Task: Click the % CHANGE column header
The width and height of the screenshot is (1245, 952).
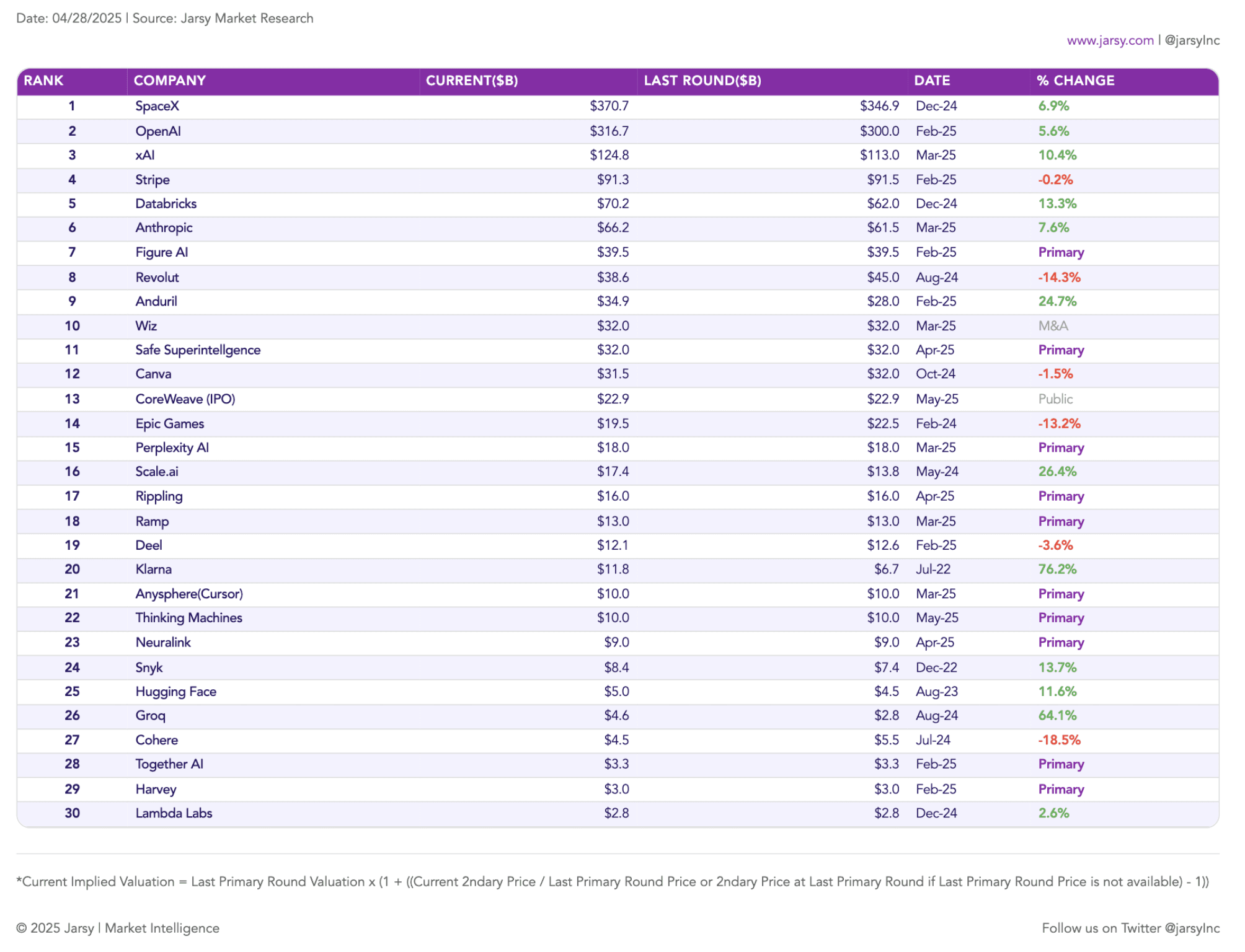Action: (x=1076, y=81)
